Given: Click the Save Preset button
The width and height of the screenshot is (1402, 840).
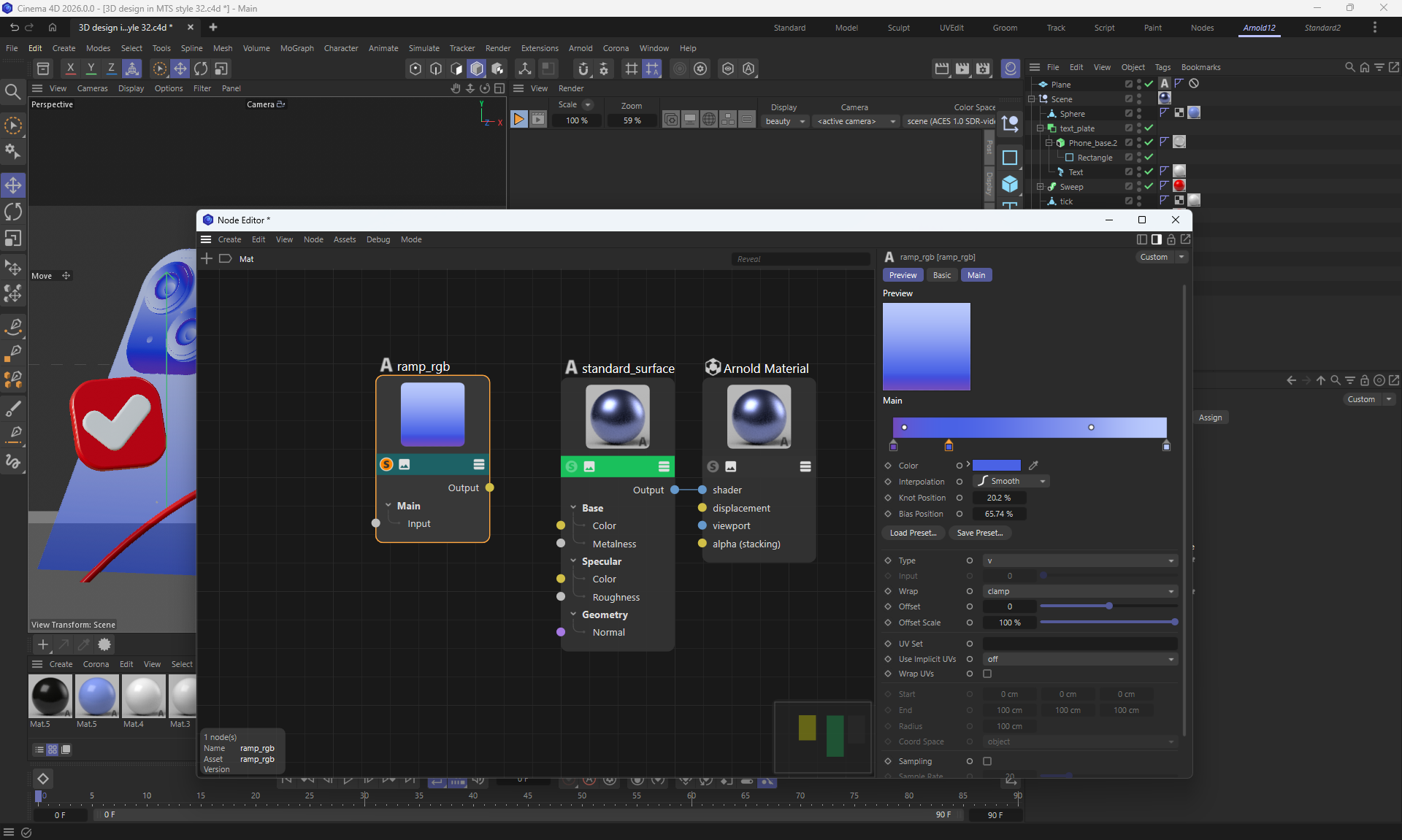Looking at the screenshot, I should click(x=979, y=533).
